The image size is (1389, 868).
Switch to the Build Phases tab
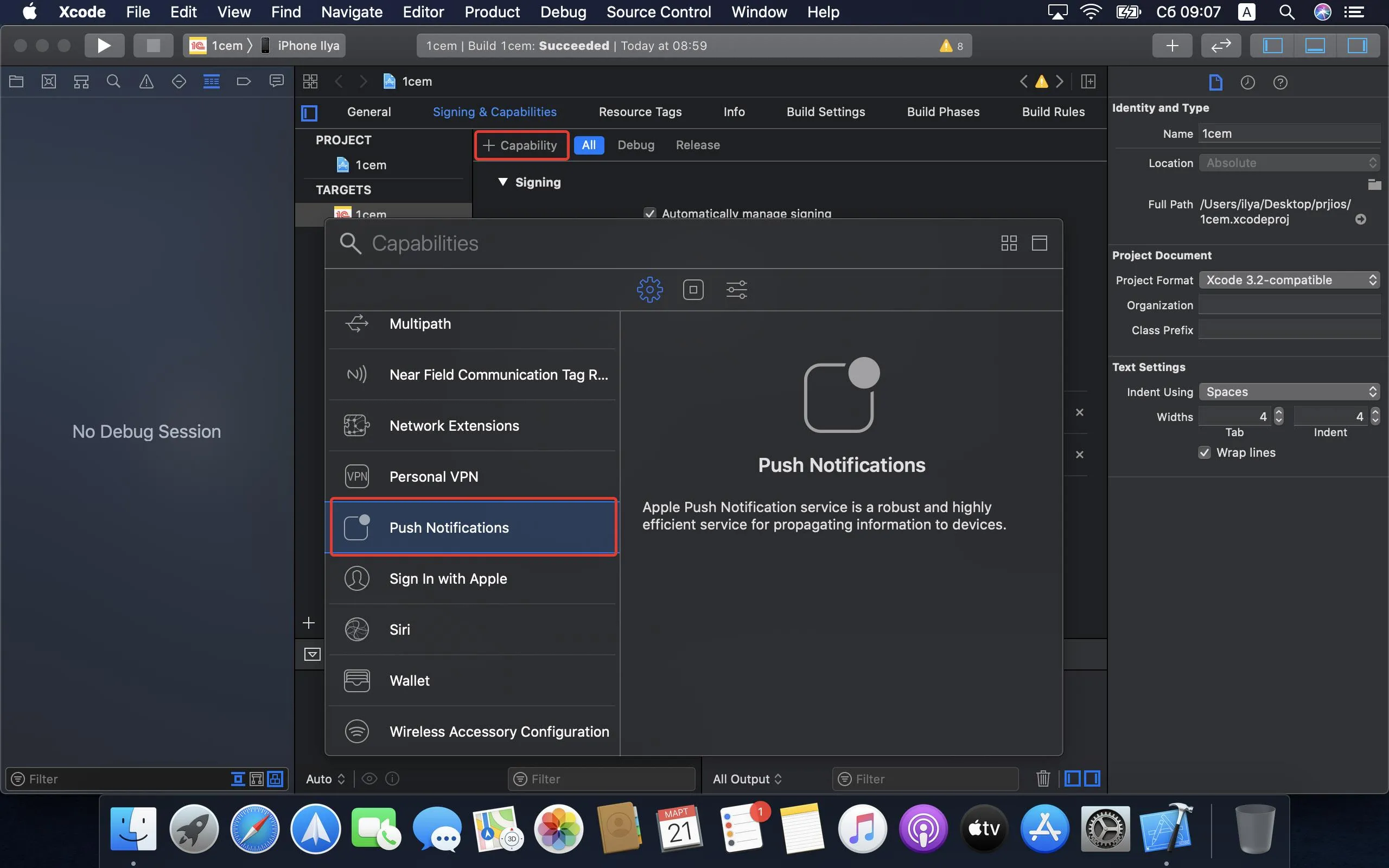click(943, 112)
